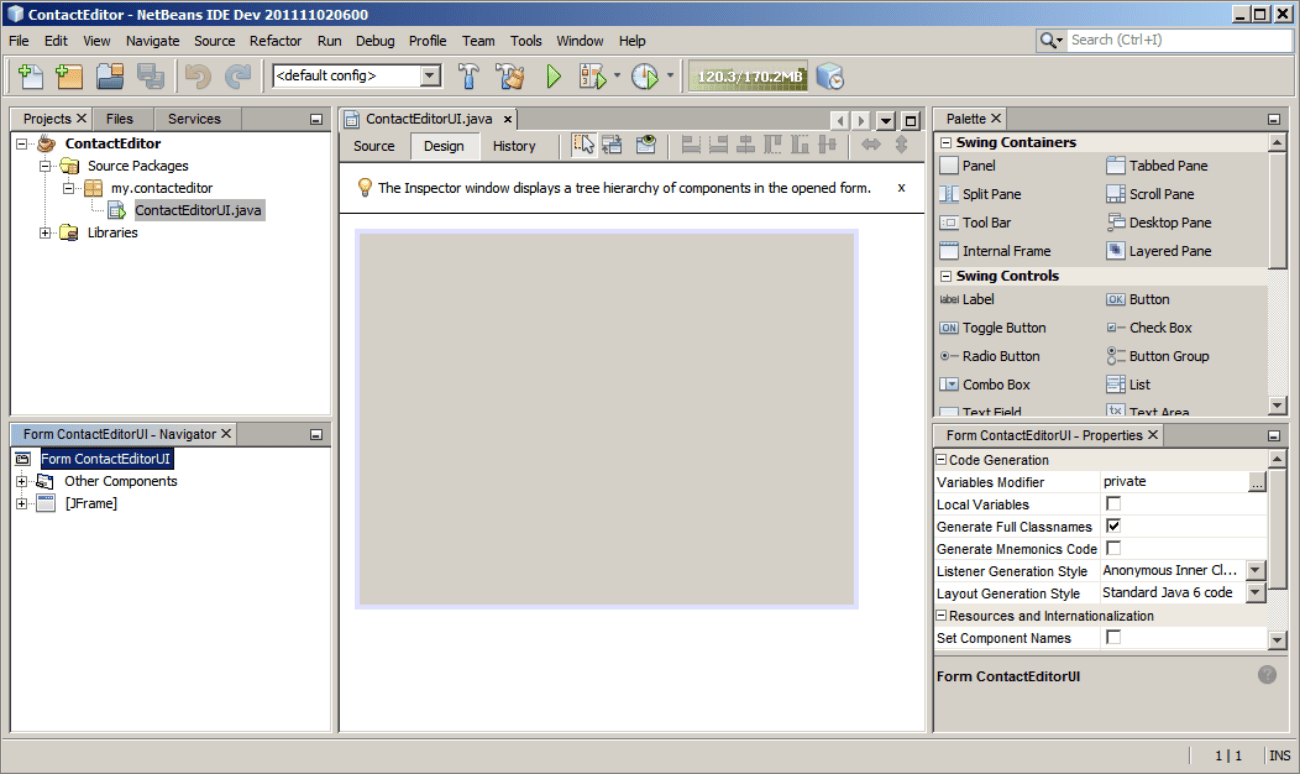Screen dimensions: 1300x774
Task: Open the Refactor menu
Action: 275,41
